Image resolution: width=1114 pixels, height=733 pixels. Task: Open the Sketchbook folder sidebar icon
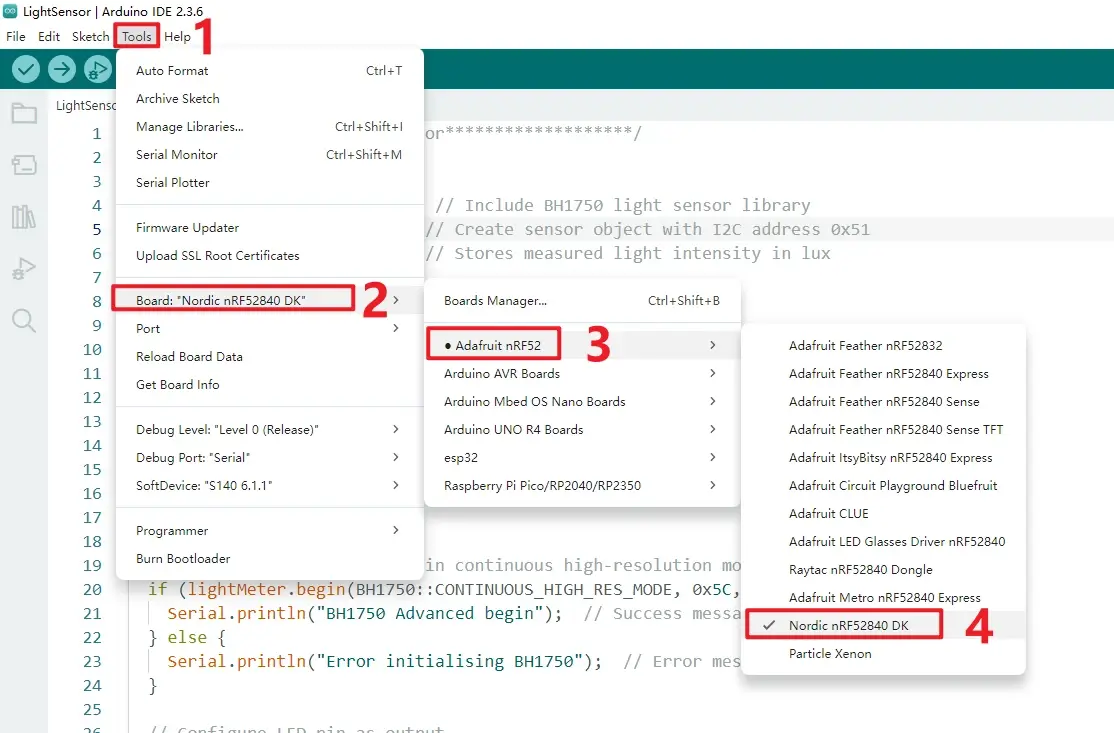click(x=24, y=113)
